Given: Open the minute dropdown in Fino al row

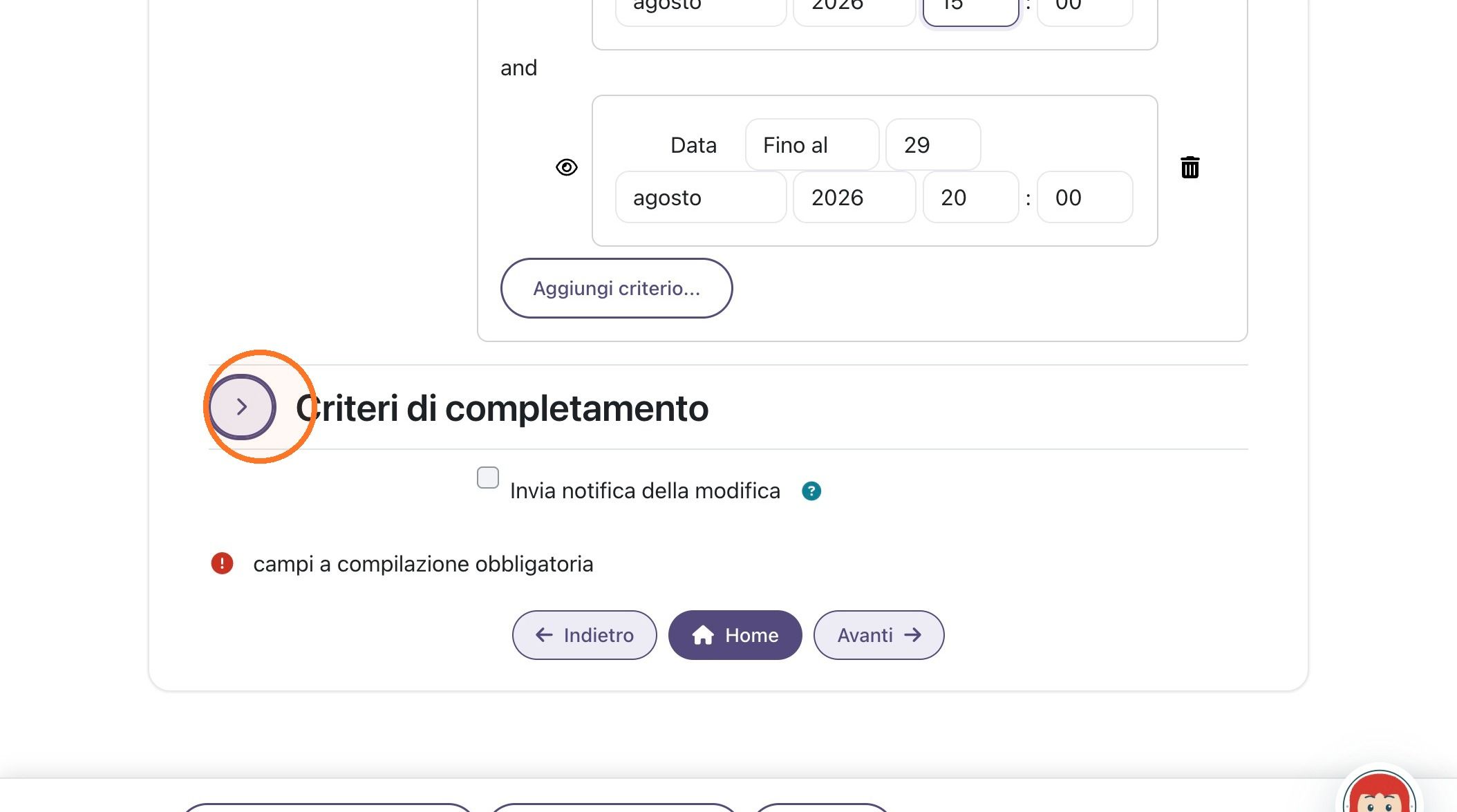Looking at the screenshot, I should pyautogui.click(x=1085, y=197).
